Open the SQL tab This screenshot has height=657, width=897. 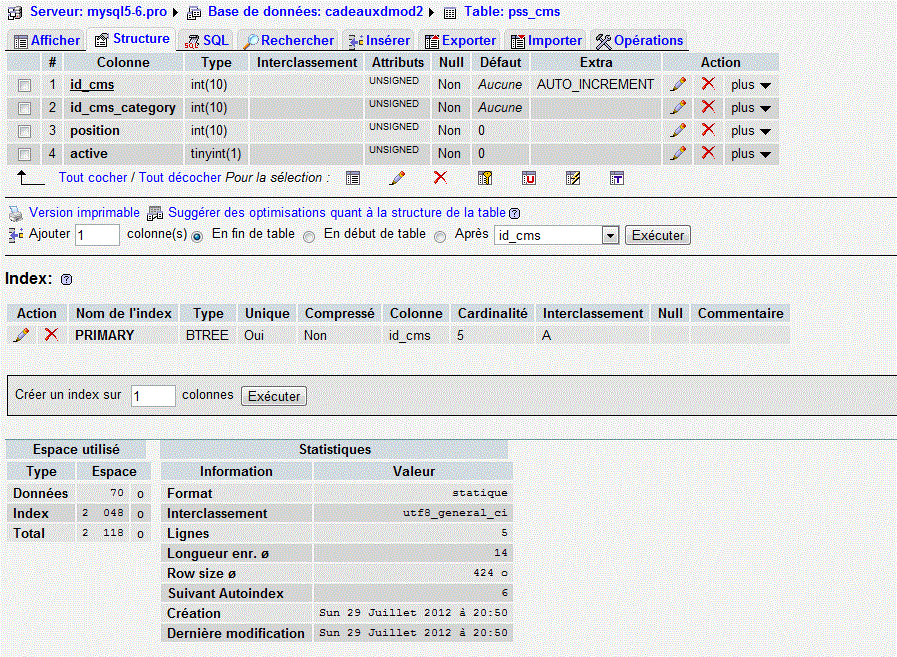pyautogui.click(x=207, y=41)
